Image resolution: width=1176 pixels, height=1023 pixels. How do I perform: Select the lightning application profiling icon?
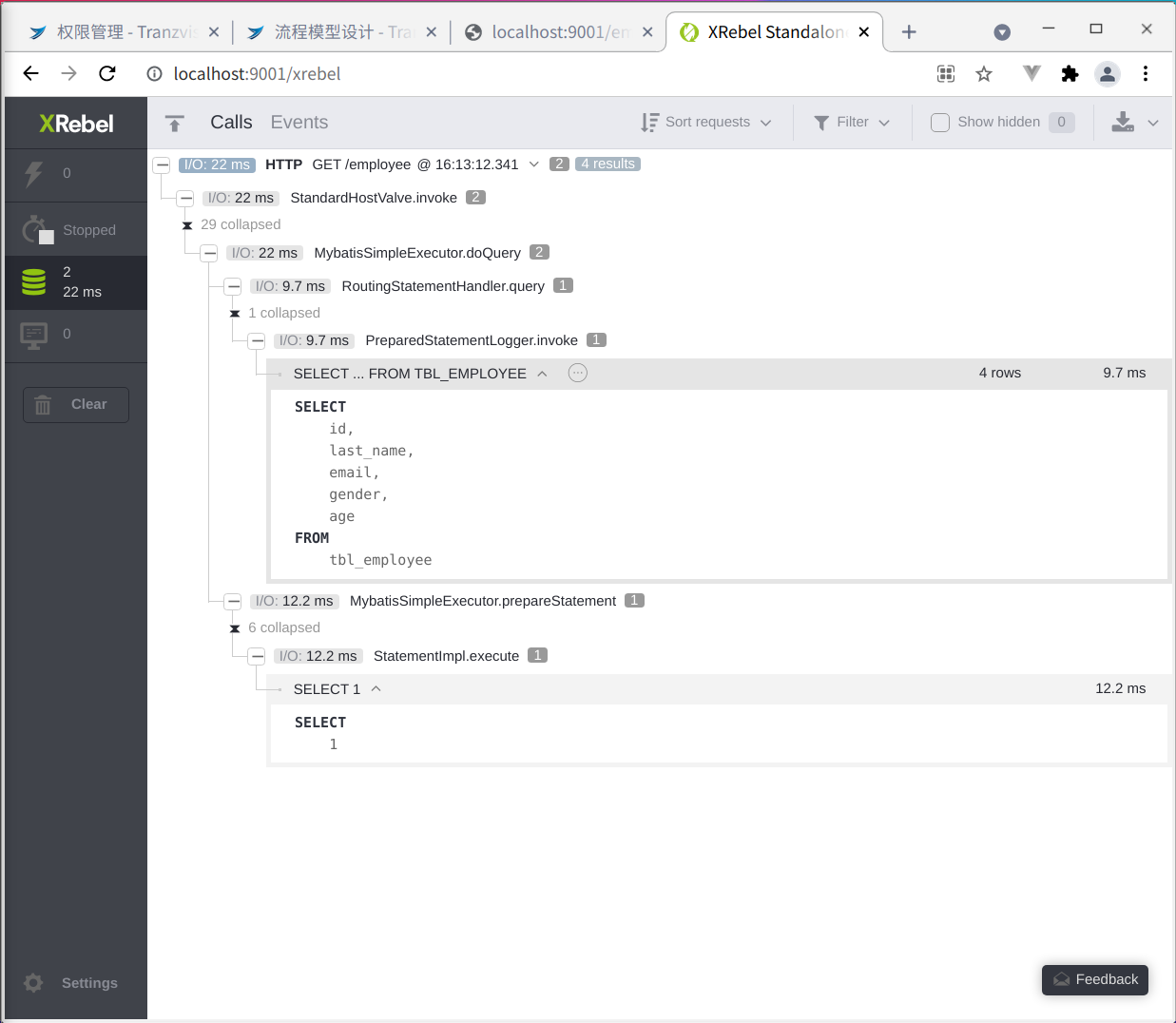click(x=33, y=174)
